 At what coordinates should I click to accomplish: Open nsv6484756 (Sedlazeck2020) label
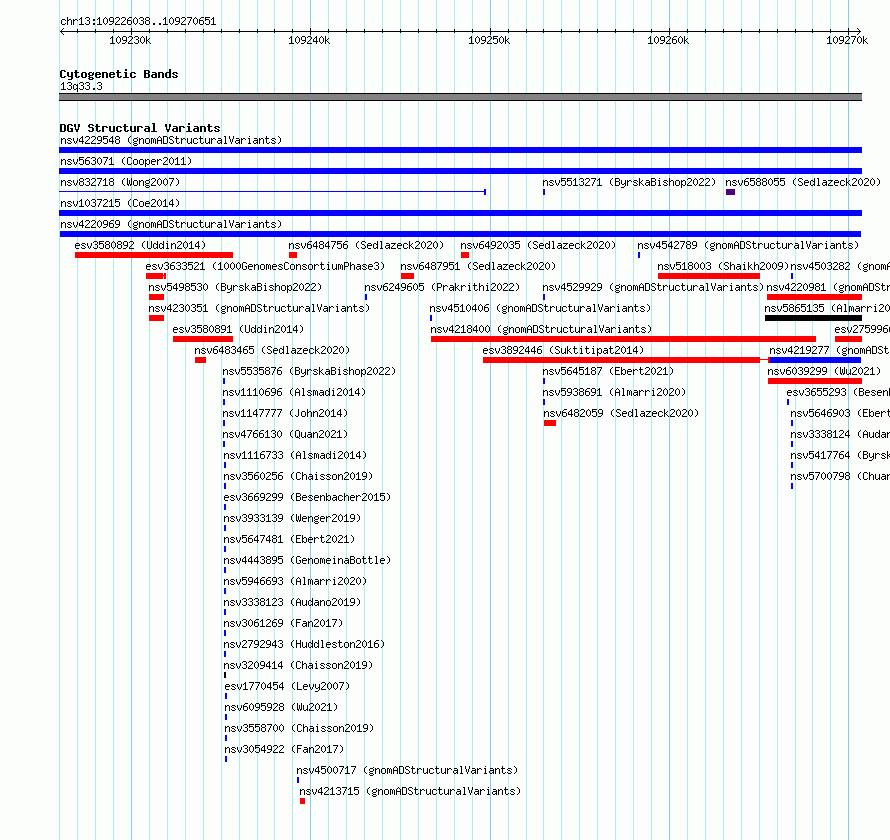(366, 245)
